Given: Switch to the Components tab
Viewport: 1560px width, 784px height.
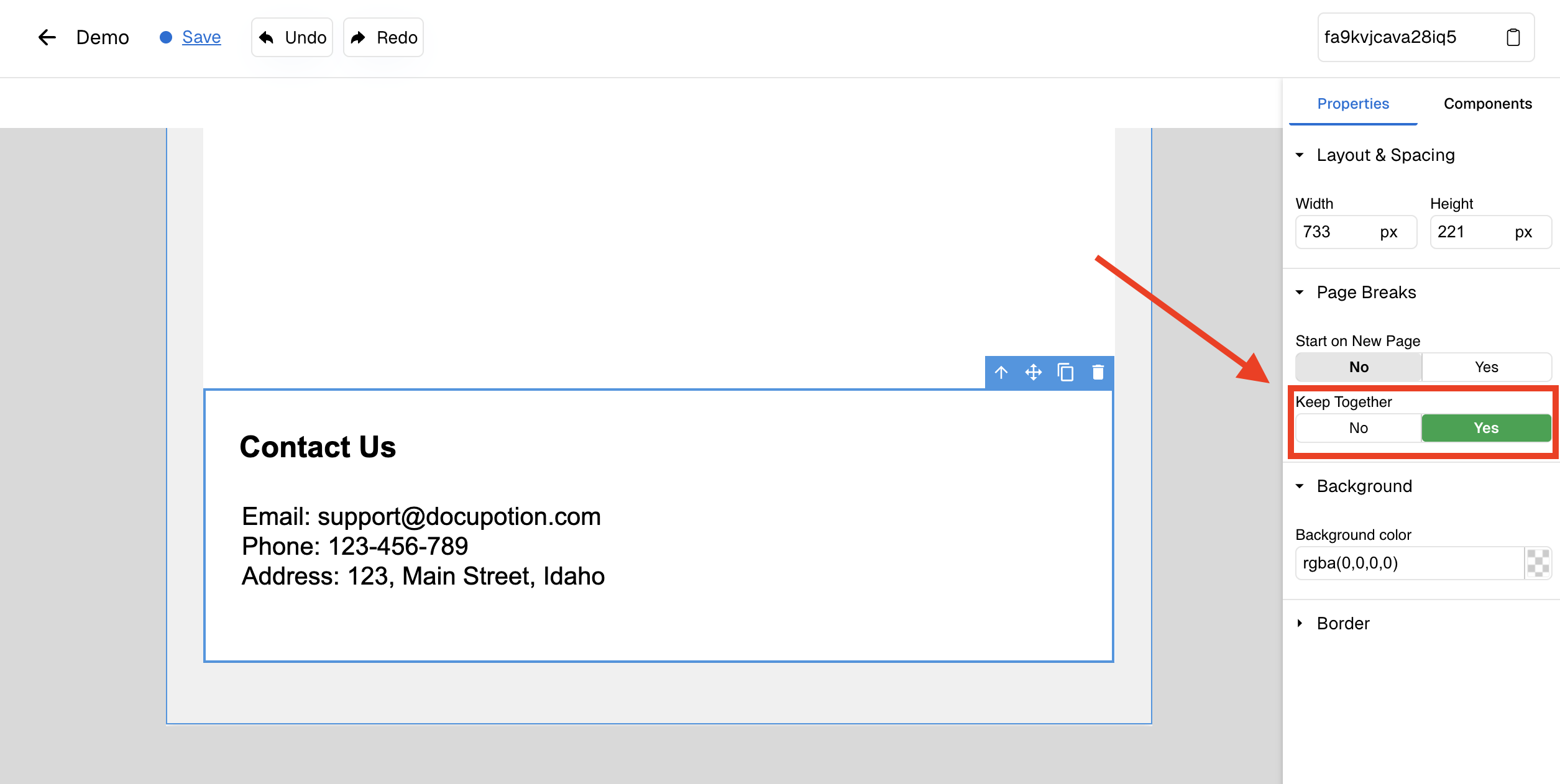Looking at the screenshot, I should [1487, 104].
